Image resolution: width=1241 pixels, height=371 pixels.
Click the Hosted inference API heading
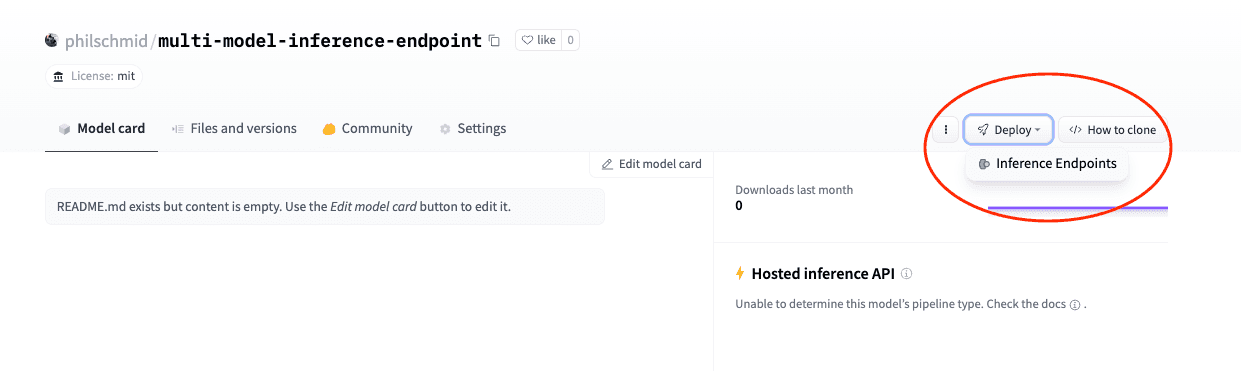[823, 273]
